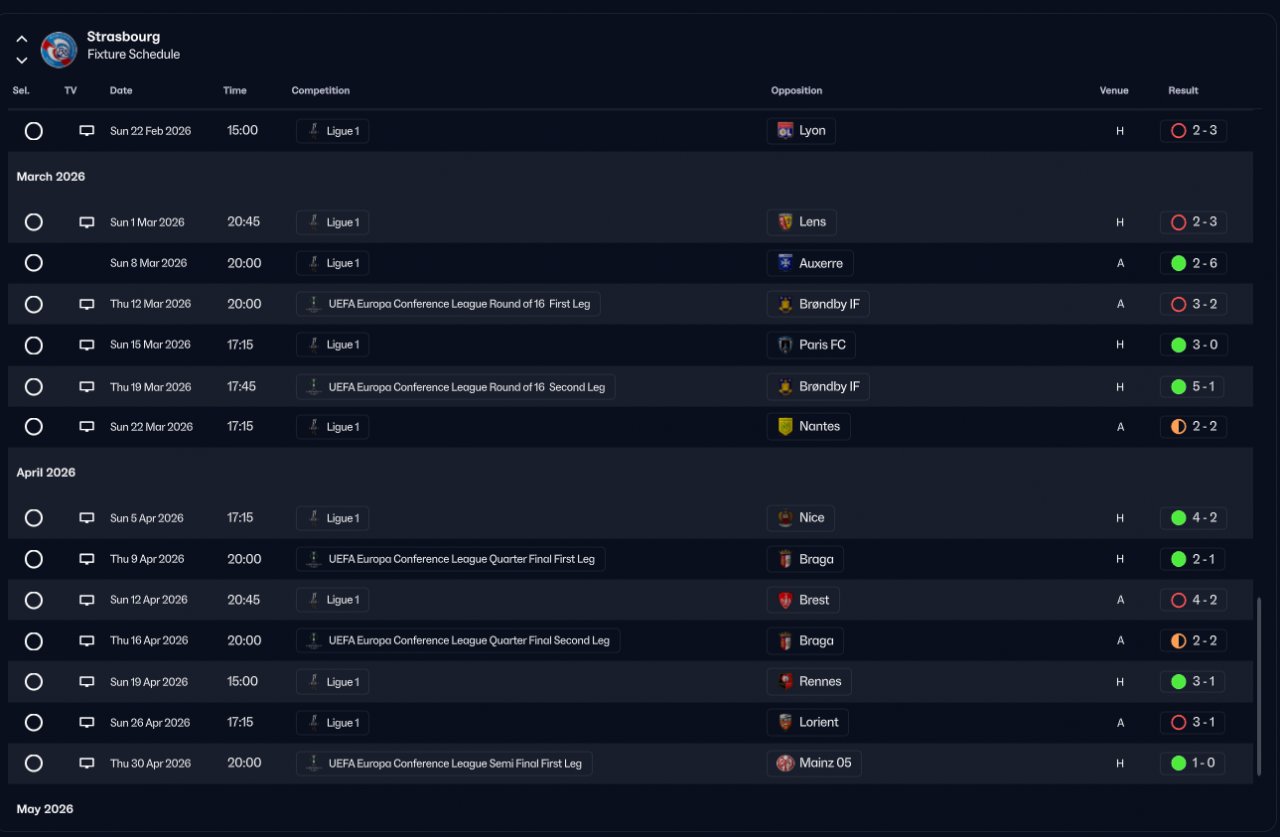
Task: Click the Lyon club badge
Action: coord(785,131)
